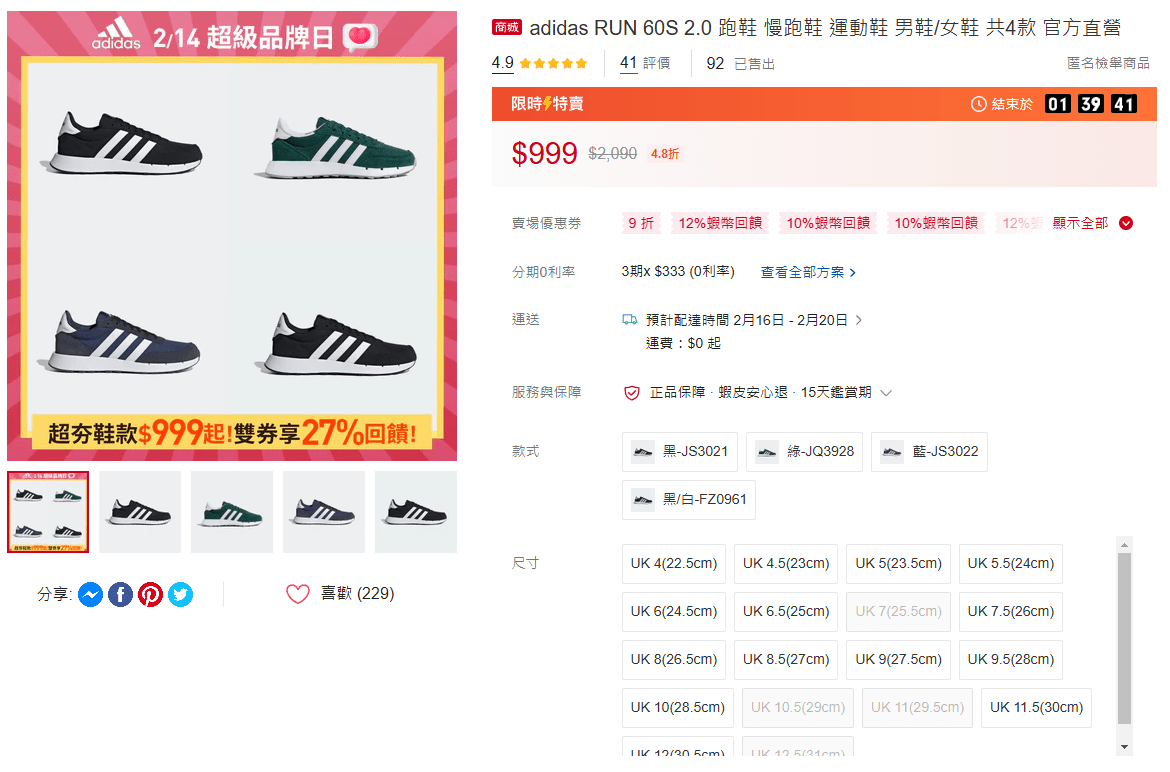Click the 商城 mall badge label
Image resolution: width=1170 pixels, height=772 pixels.
point(506,28)
